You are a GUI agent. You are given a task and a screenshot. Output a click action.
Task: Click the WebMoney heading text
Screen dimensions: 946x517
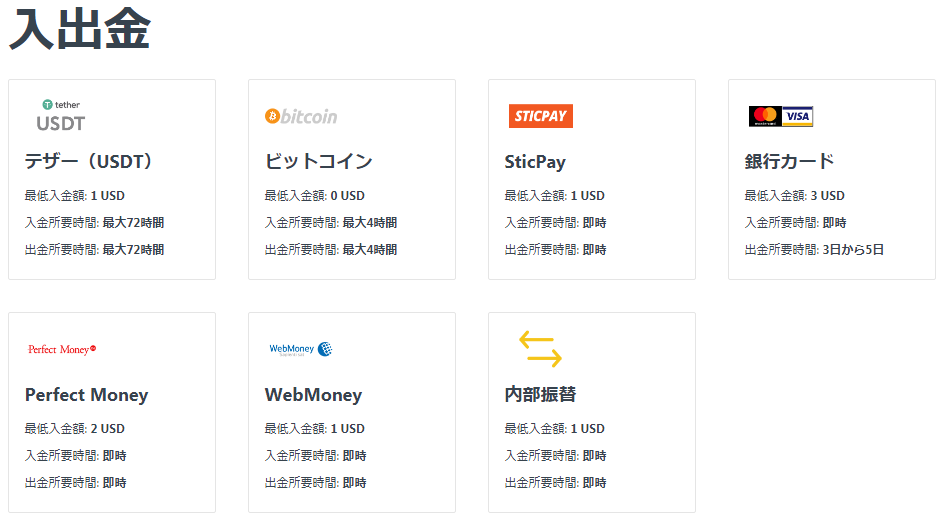(313, 395)
